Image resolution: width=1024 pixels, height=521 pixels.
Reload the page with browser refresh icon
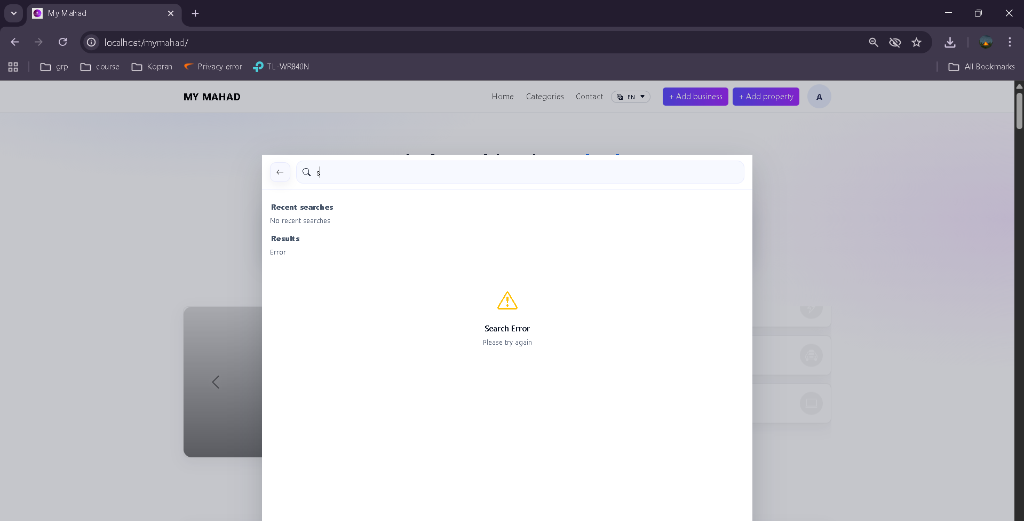[63, 42]
